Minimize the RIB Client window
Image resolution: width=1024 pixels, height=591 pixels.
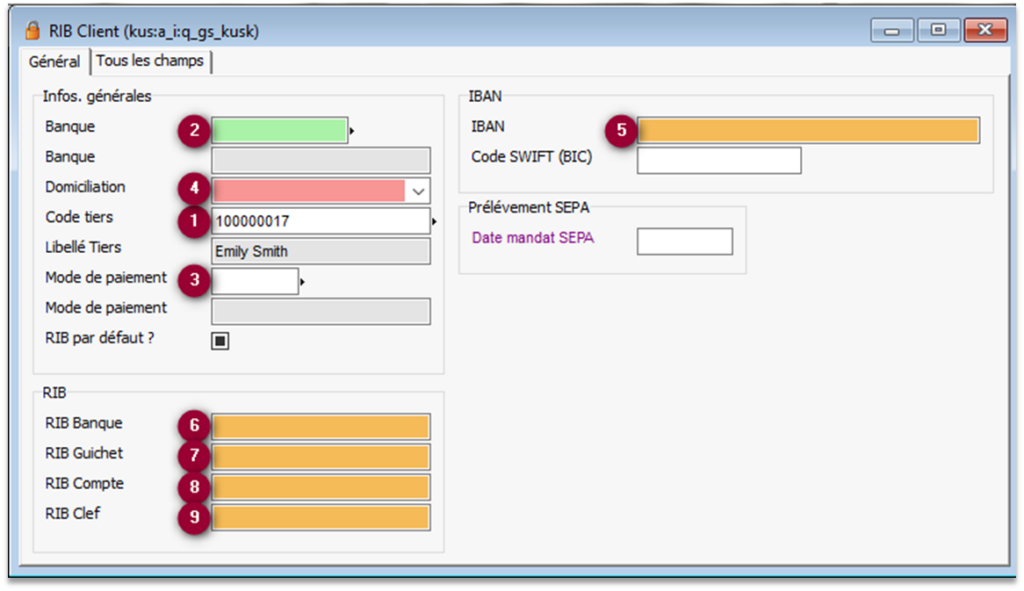coord(892,30)
